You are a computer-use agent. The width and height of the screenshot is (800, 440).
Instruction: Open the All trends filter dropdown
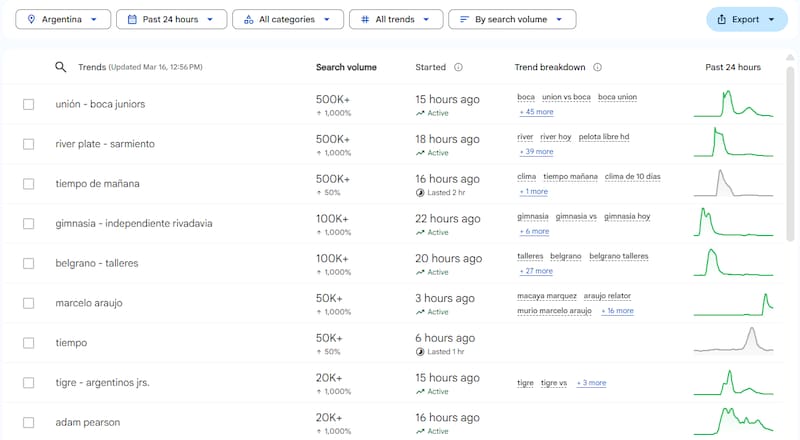point(396,19)
